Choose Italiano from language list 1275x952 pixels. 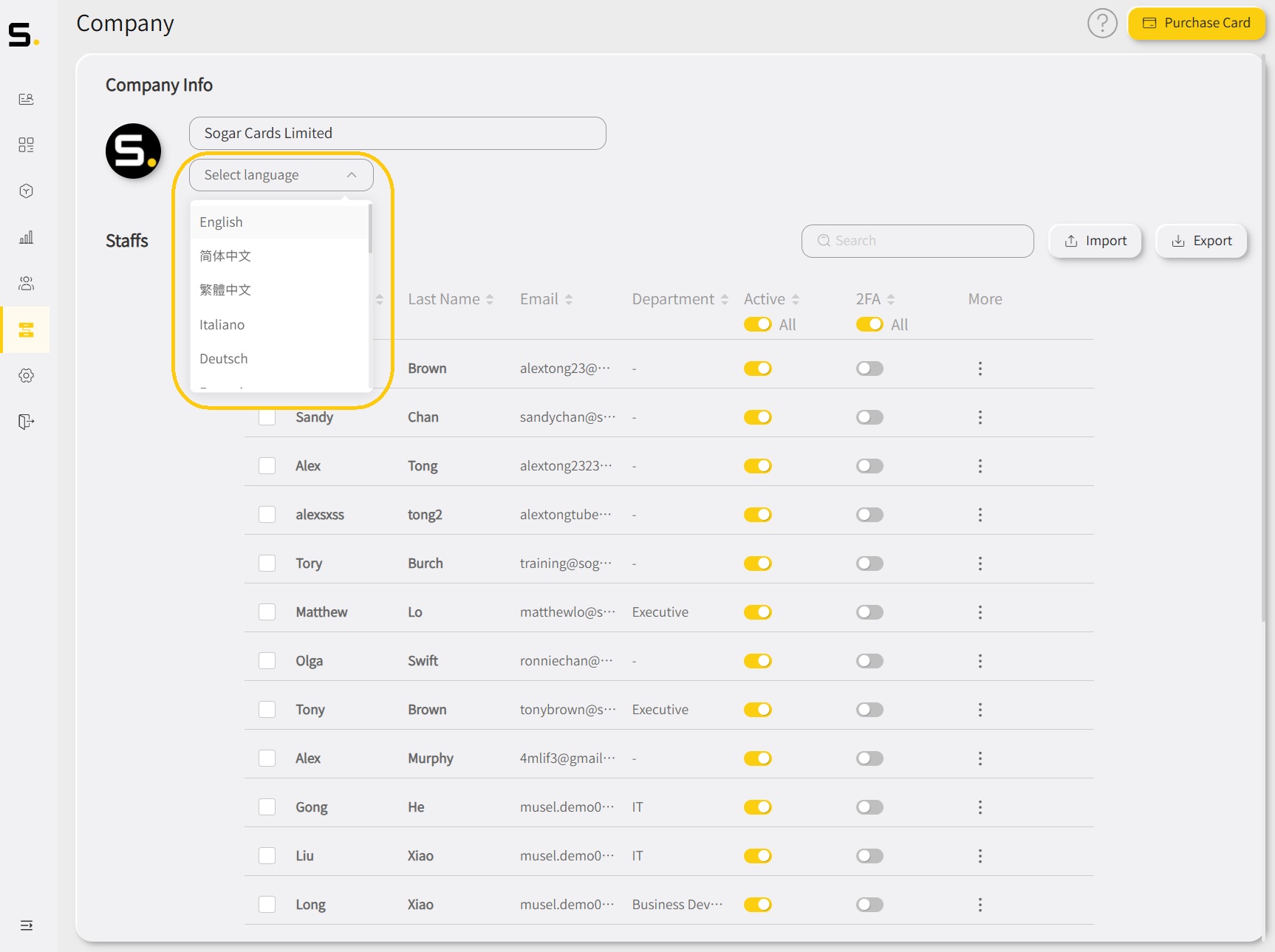279,325
